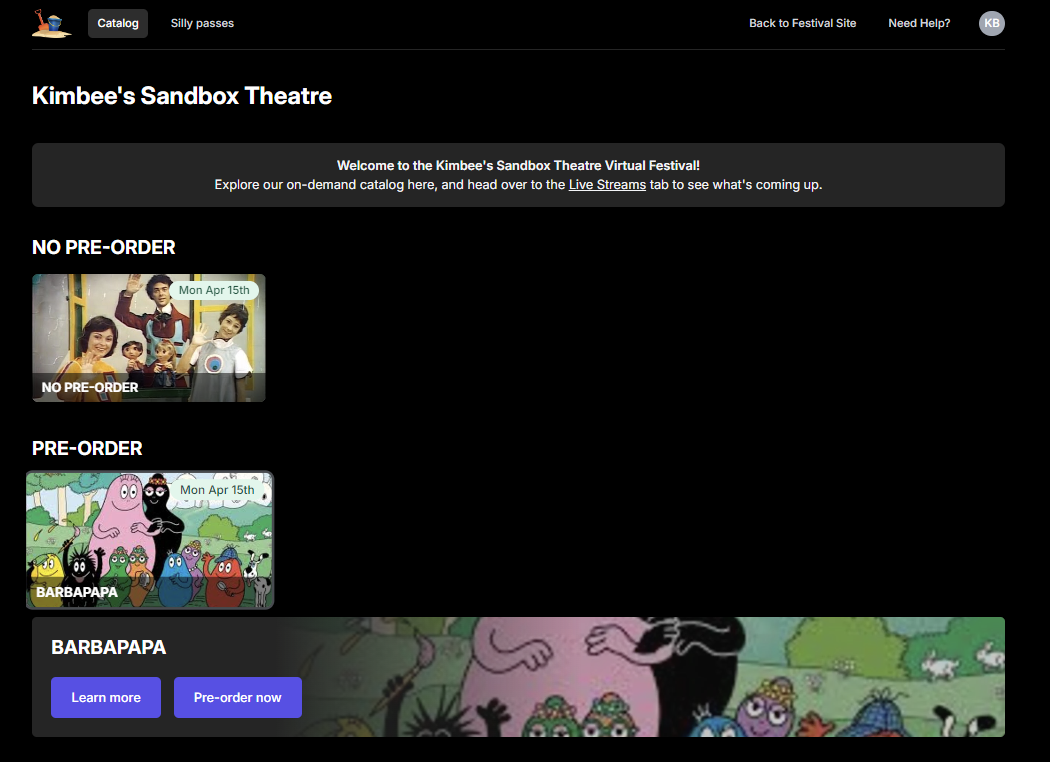Open the Silly passes tab

(202, 23)
